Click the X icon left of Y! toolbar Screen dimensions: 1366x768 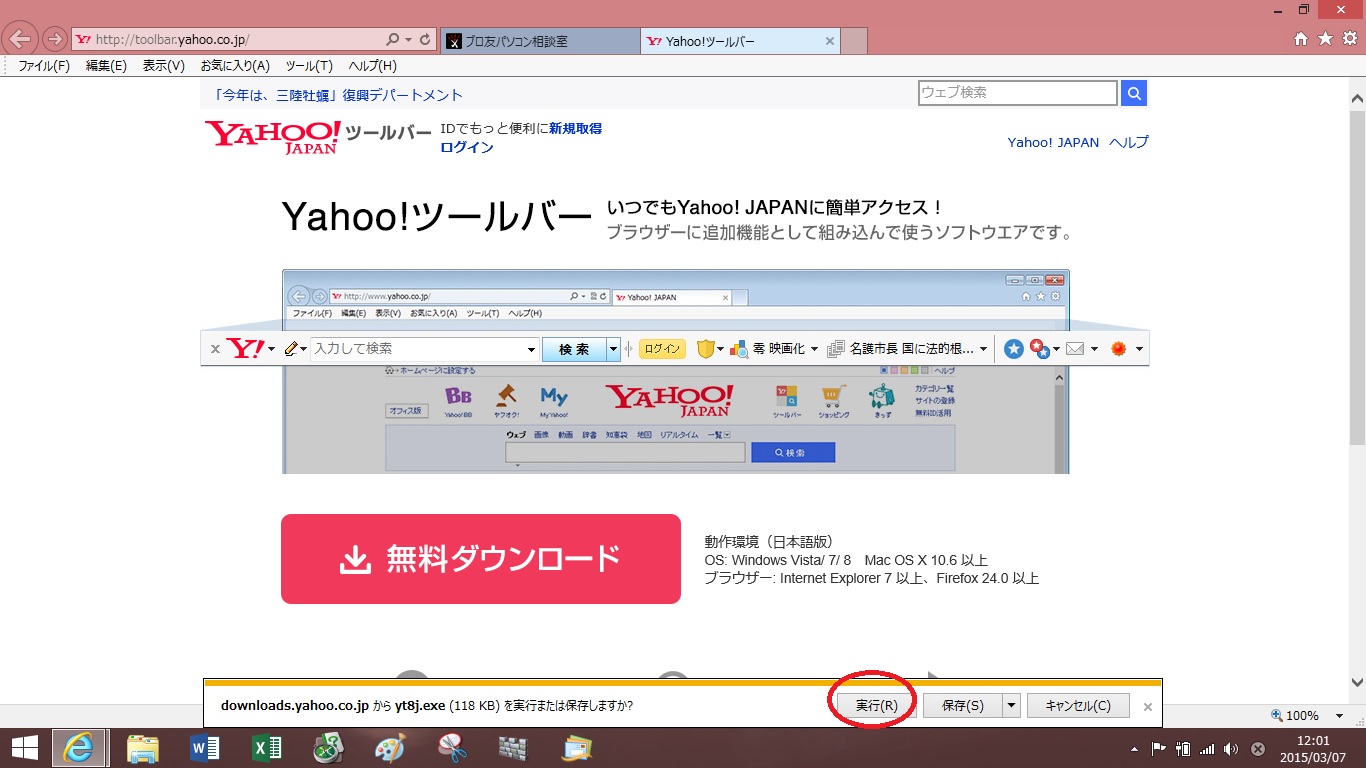(x=215, y=350)
